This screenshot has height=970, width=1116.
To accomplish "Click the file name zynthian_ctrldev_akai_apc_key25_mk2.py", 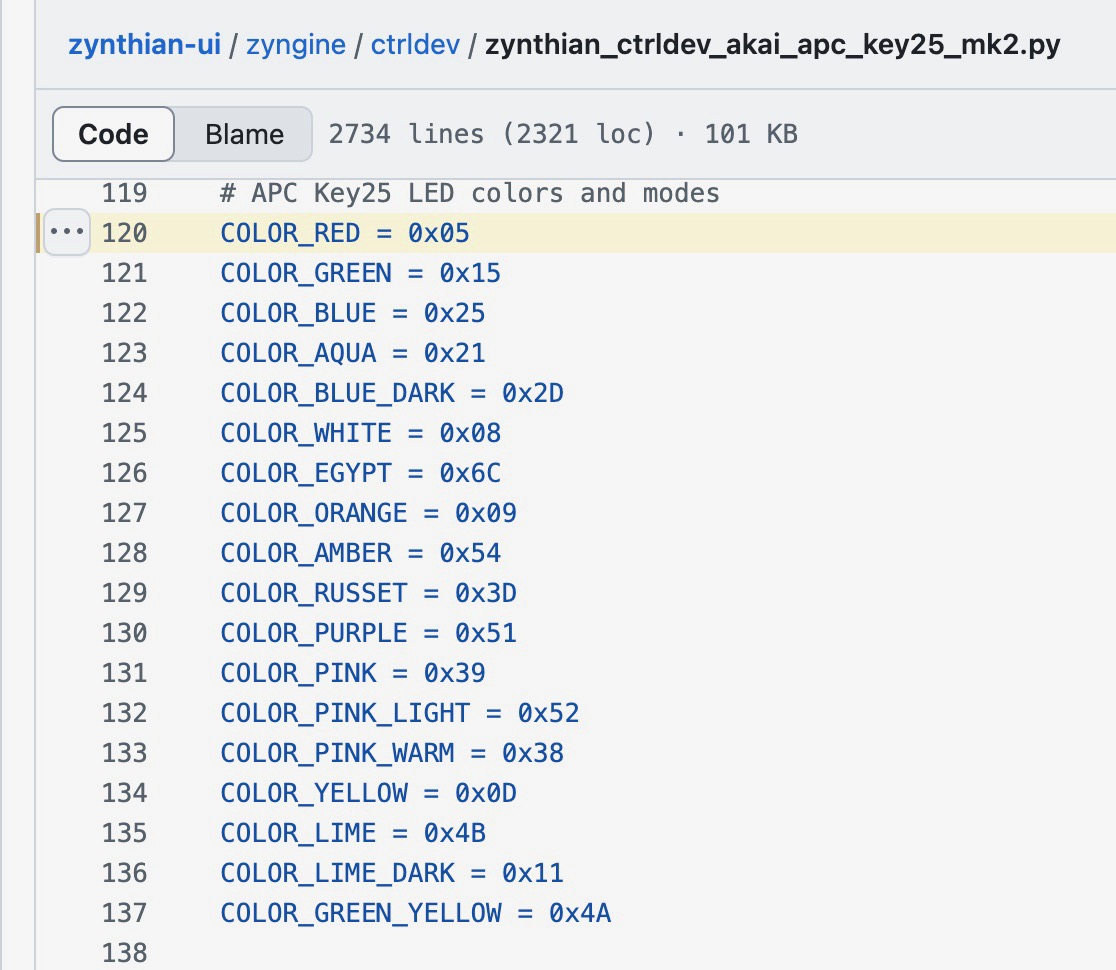I will tap(773, 44).
